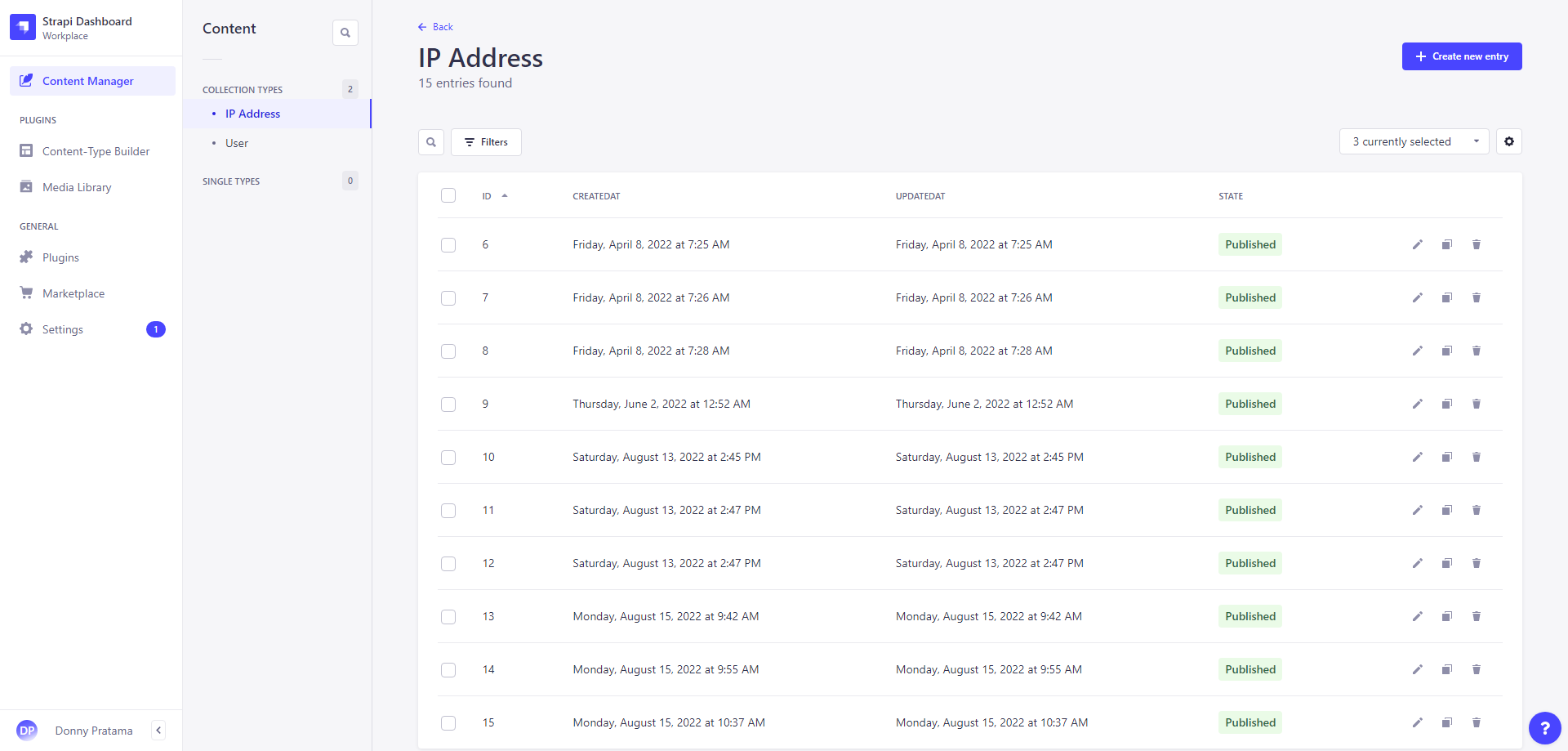Image resolution: width=1568 pixels, height=751 pixels.
Task: Open the help question mark button
Action: click(1543, 727)
